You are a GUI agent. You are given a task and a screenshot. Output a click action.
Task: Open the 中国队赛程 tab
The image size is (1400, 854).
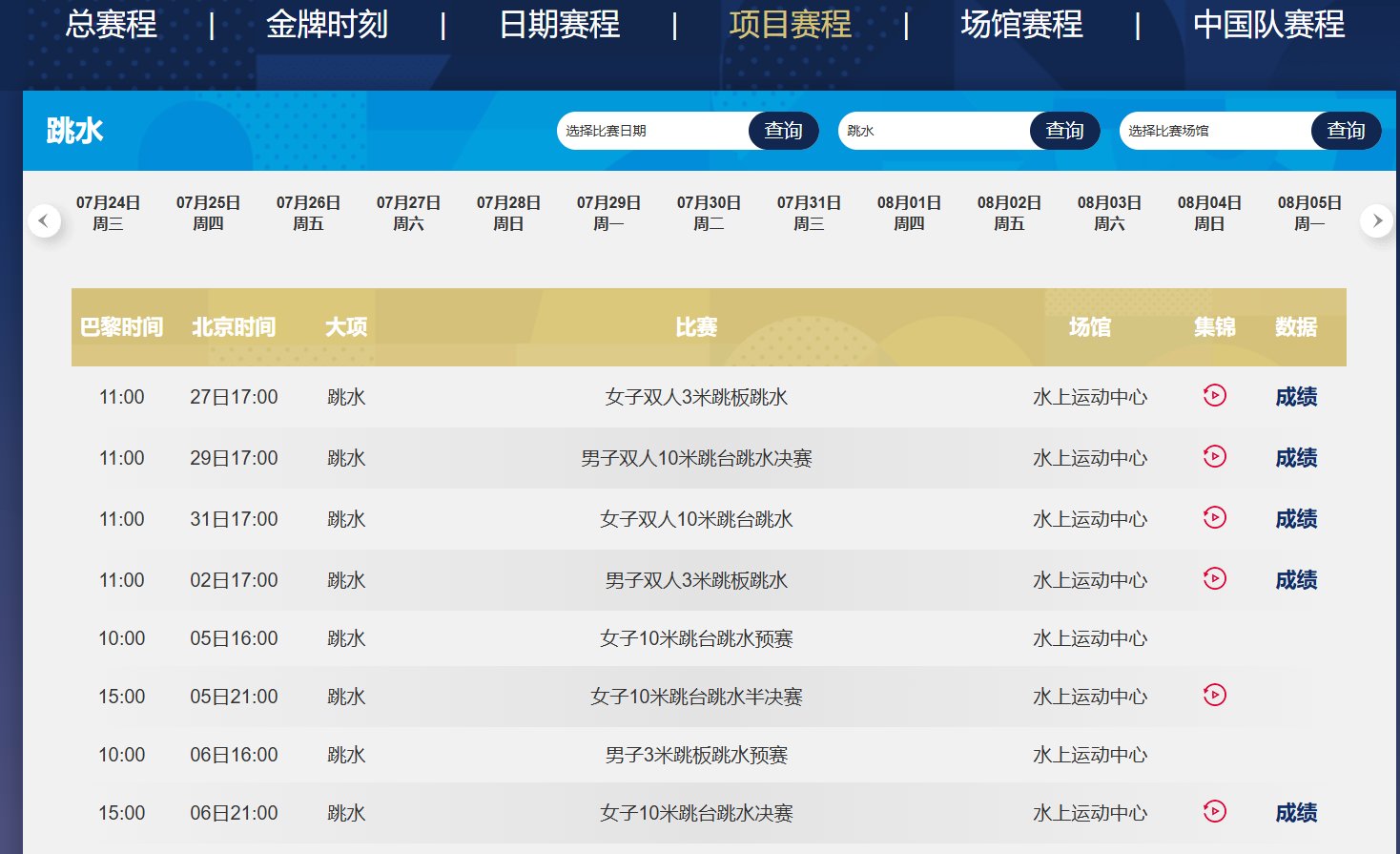tap(1268, 24)
